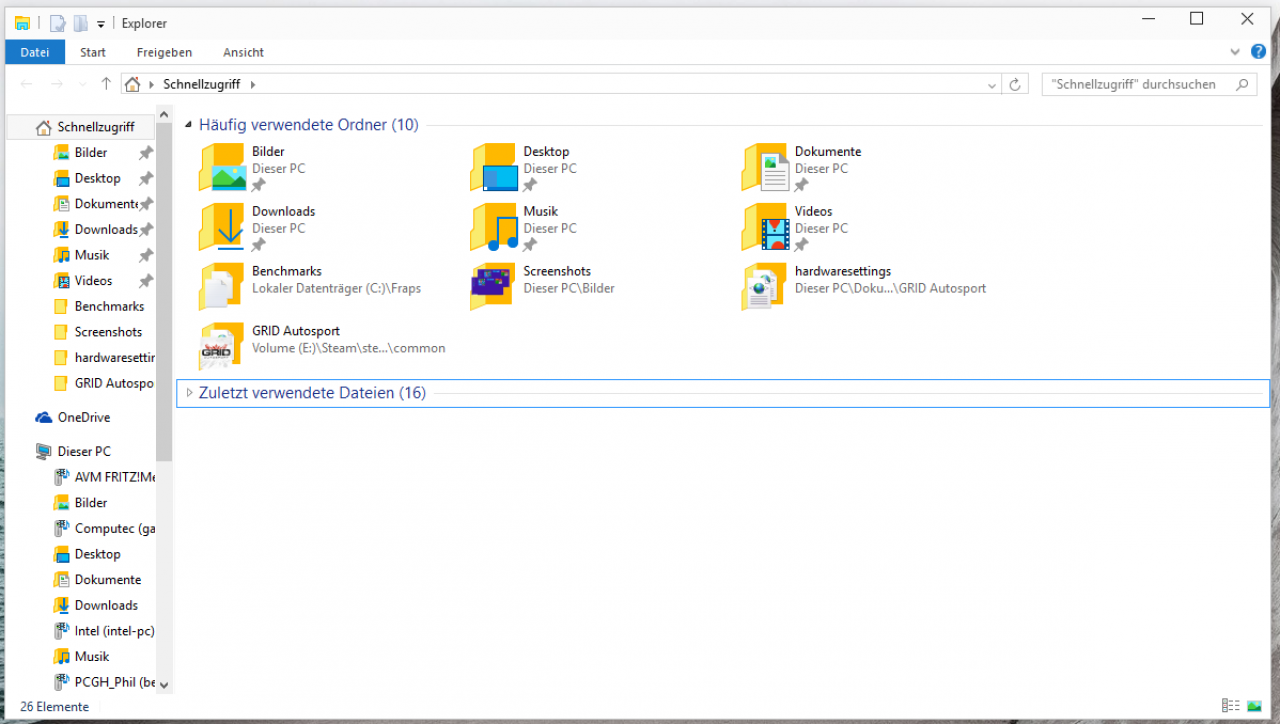Viewport: 1280px width, 724px height.
Task: Expand the ribbon with the chevron
Action: (1235, 51)
